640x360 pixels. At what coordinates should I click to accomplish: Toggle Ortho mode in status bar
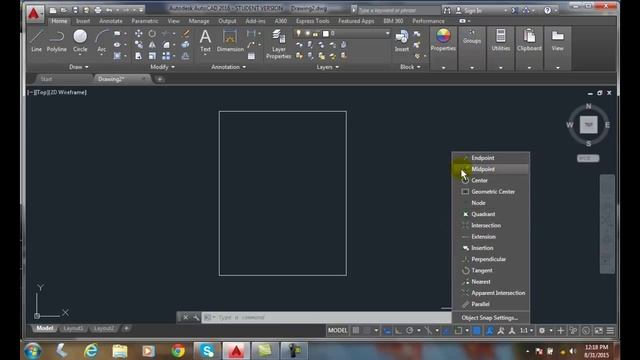click(398, 331)
